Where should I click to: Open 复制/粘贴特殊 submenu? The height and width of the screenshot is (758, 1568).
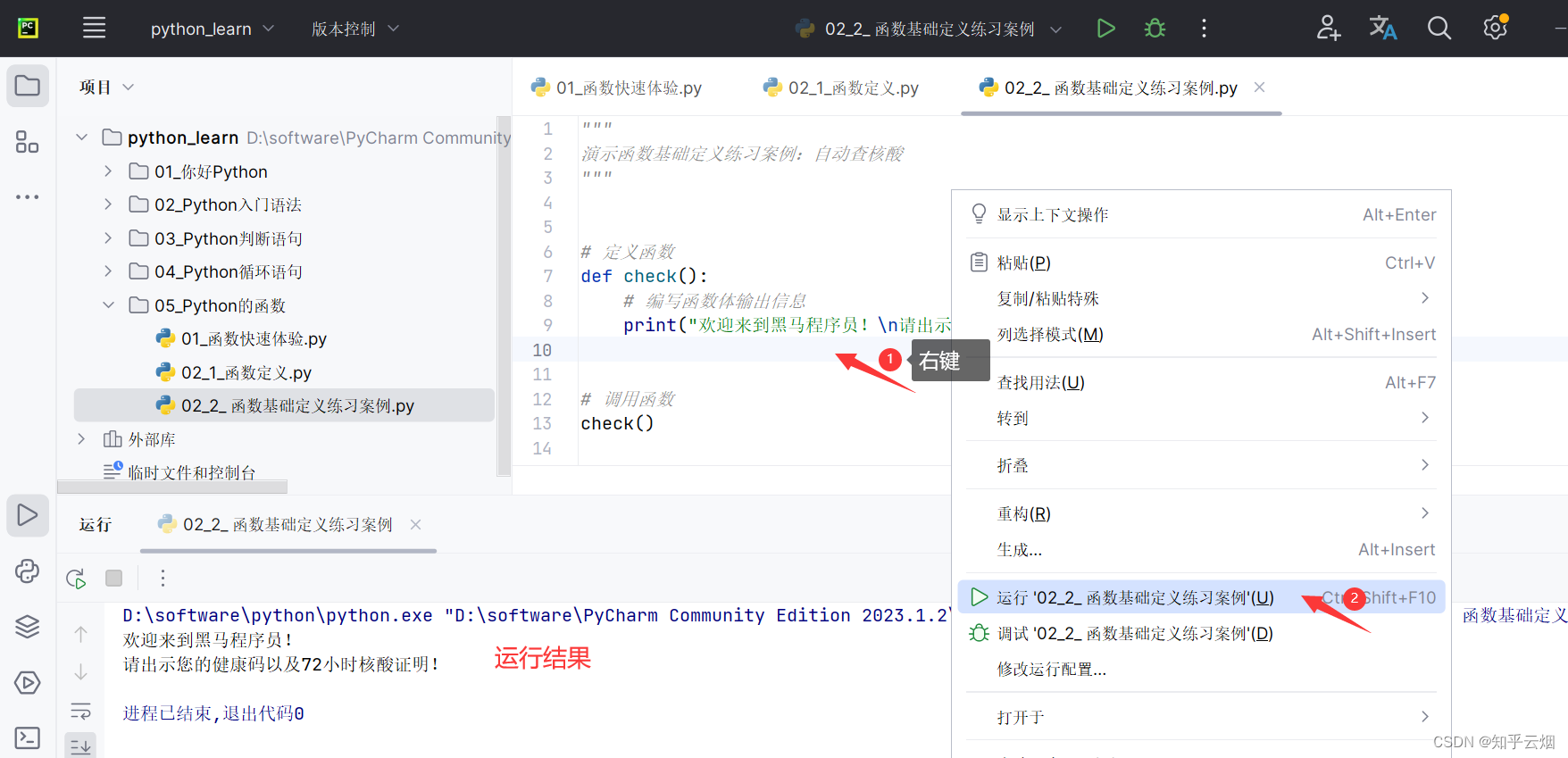pyautogui.click(x=1201, y=298)
